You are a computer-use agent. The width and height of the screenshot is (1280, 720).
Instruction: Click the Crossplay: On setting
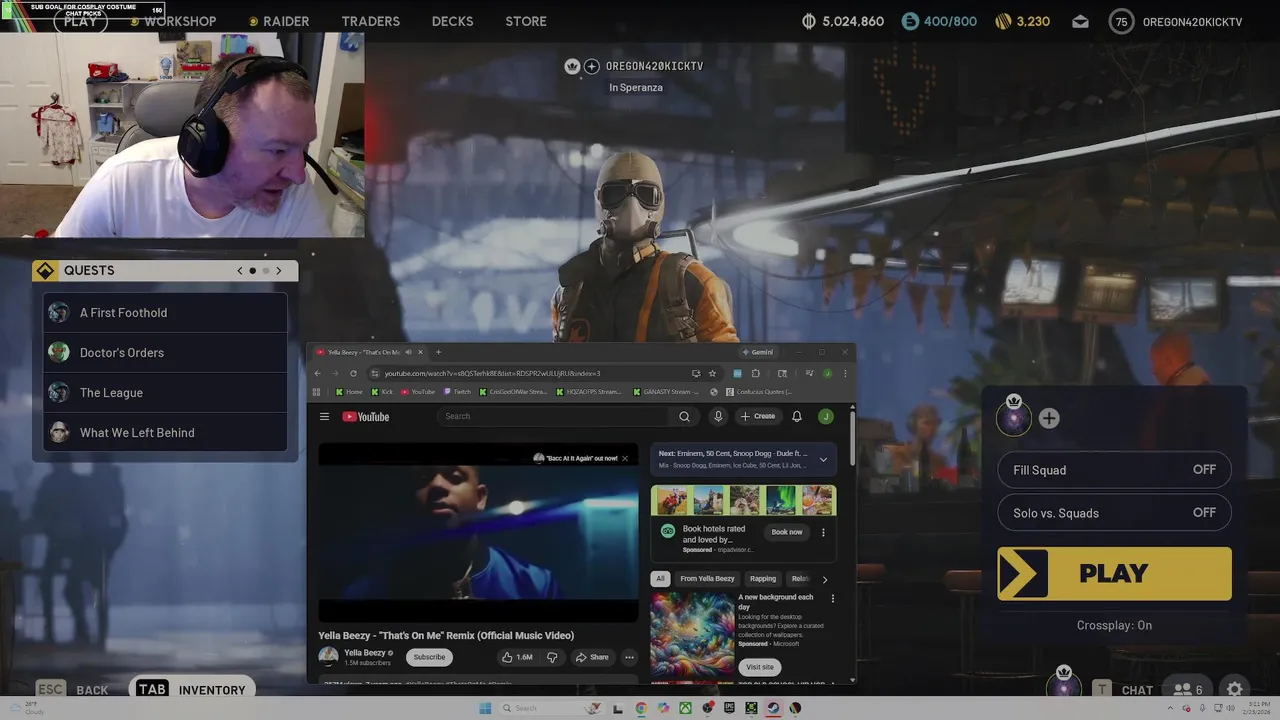pos(1114,625)
